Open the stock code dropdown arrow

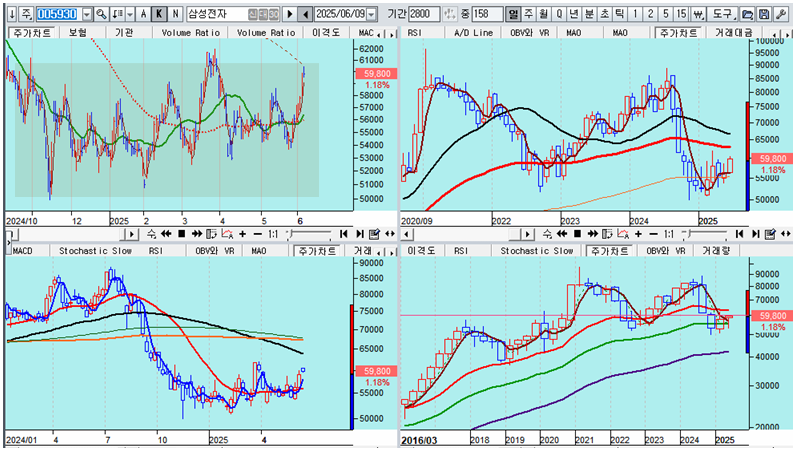coord(86,14)
